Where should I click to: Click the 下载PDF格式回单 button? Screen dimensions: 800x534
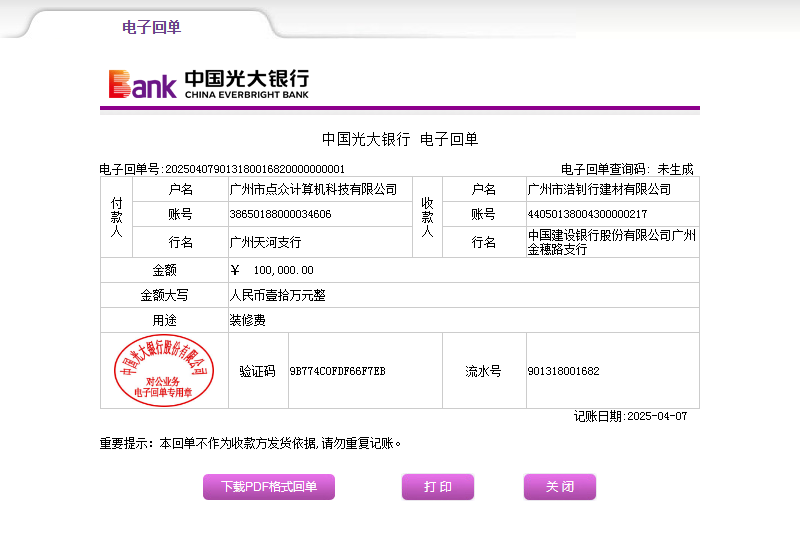pos(269,487)
